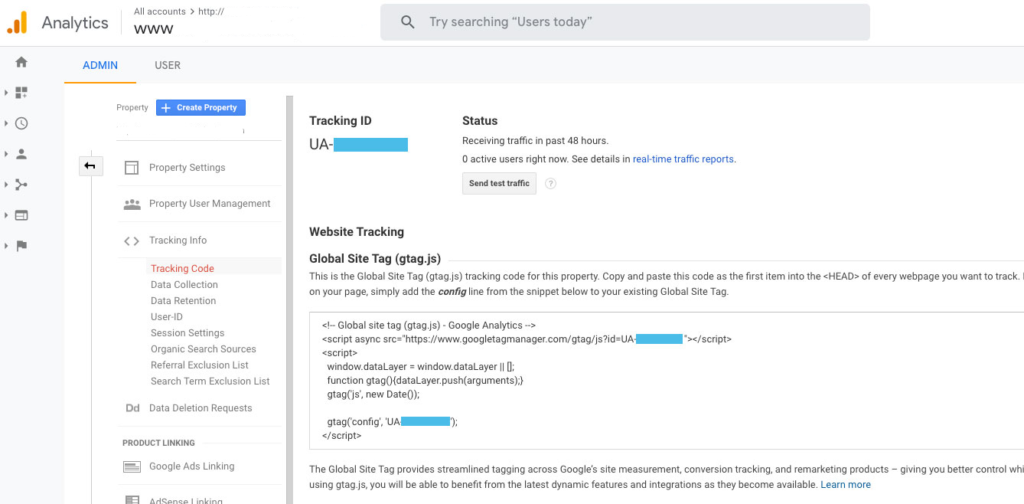
Task: Click the Dd Data Deletion Requests icon
Action: click(133, 408)
